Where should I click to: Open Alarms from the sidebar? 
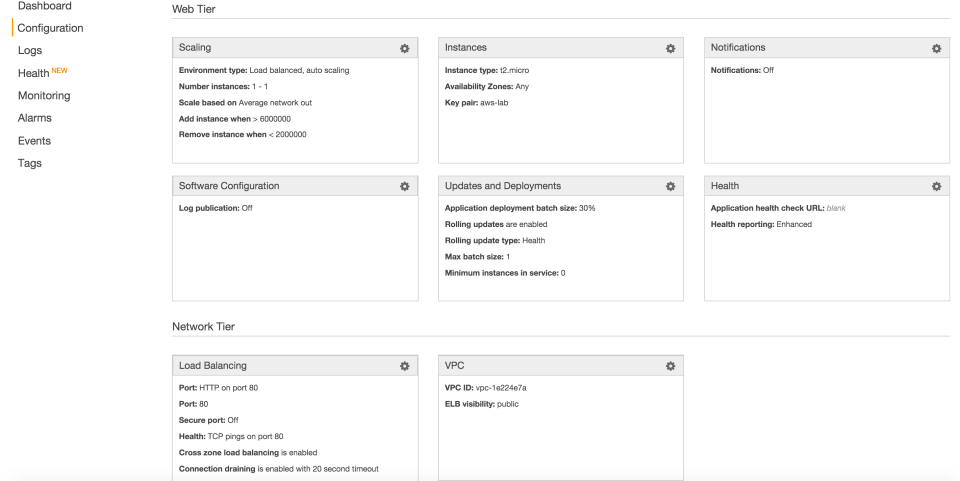(x=35, y=118)
